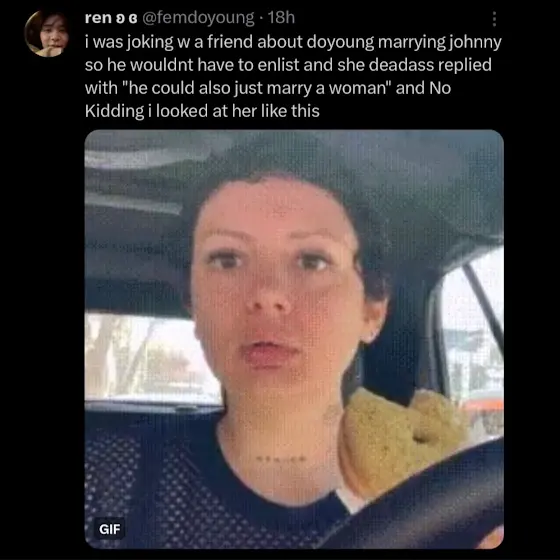Click the GIF badge on the media
Viewport: 560px width, 560px height.
(110, 529)
